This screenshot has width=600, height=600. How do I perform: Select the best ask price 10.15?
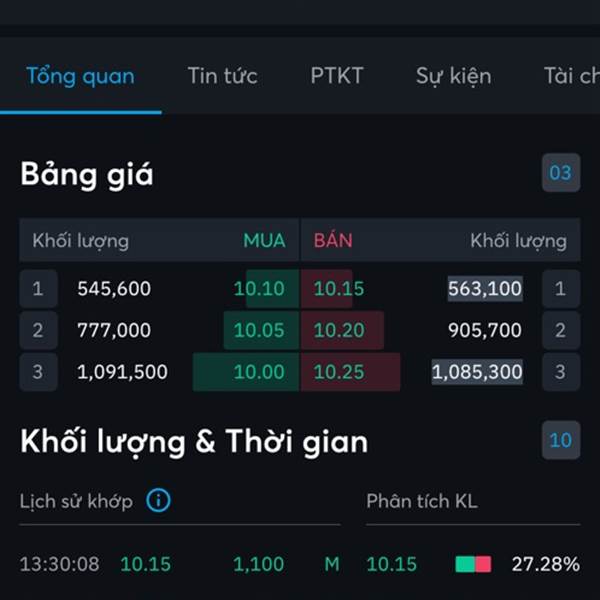click(x=339, y=289)
